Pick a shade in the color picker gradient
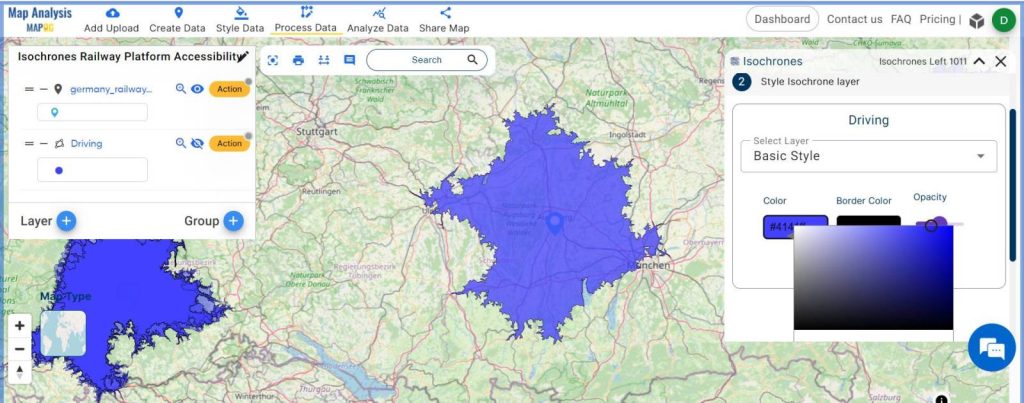 (x=873, y=278)
